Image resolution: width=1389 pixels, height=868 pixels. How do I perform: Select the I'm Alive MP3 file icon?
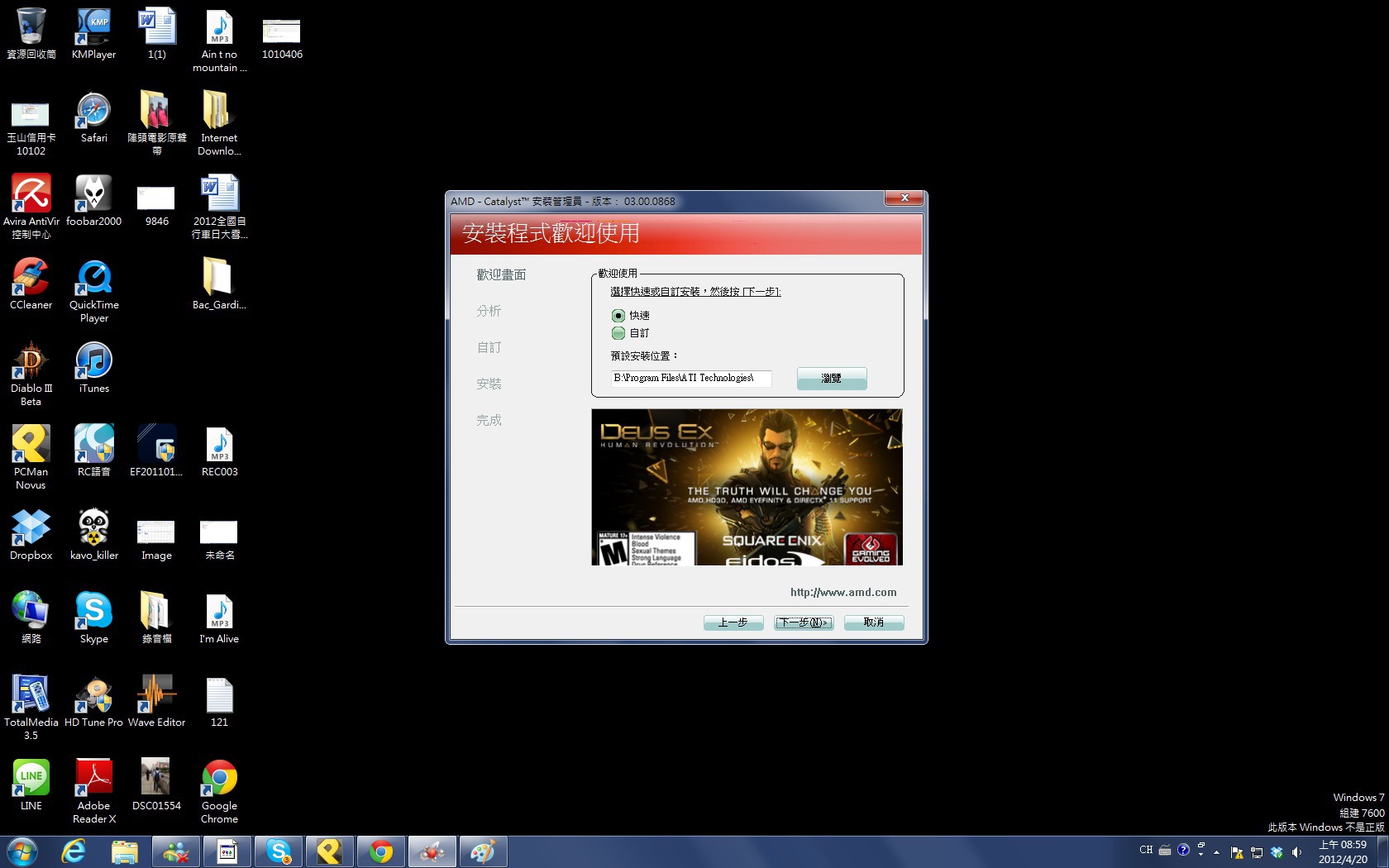tap(220, 618)
